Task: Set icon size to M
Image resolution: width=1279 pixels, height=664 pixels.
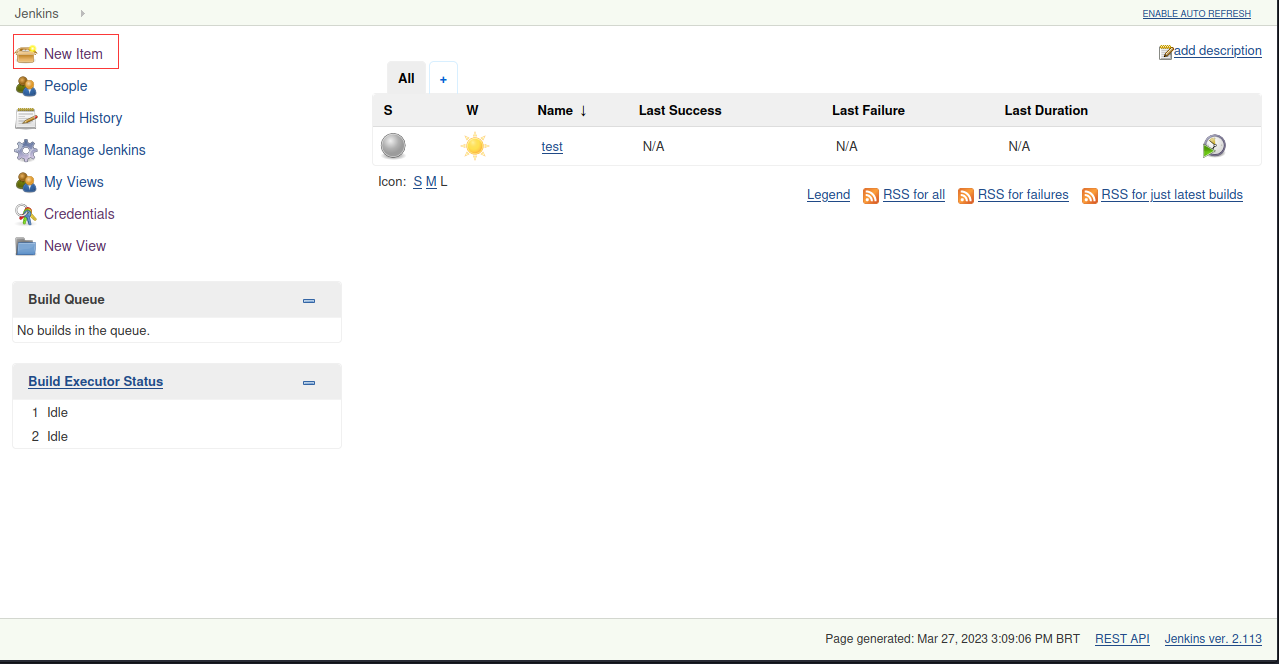Action: [x=431, y=181]
